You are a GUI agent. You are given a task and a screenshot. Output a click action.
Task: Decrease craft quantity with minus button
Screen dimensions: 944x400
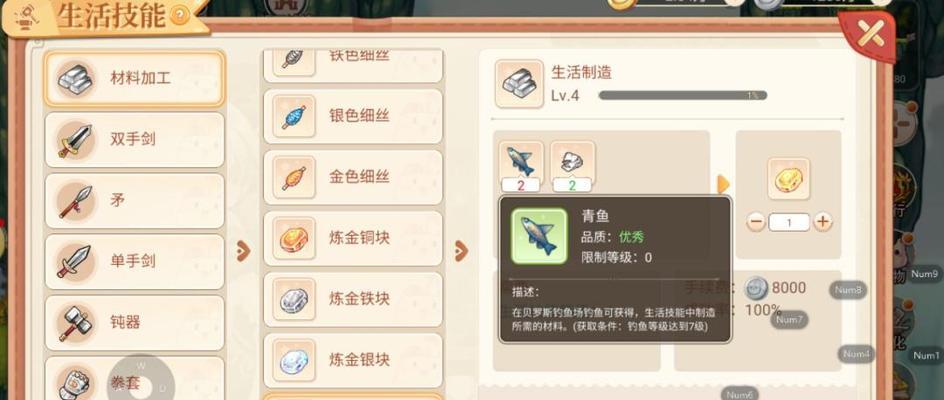756,222
